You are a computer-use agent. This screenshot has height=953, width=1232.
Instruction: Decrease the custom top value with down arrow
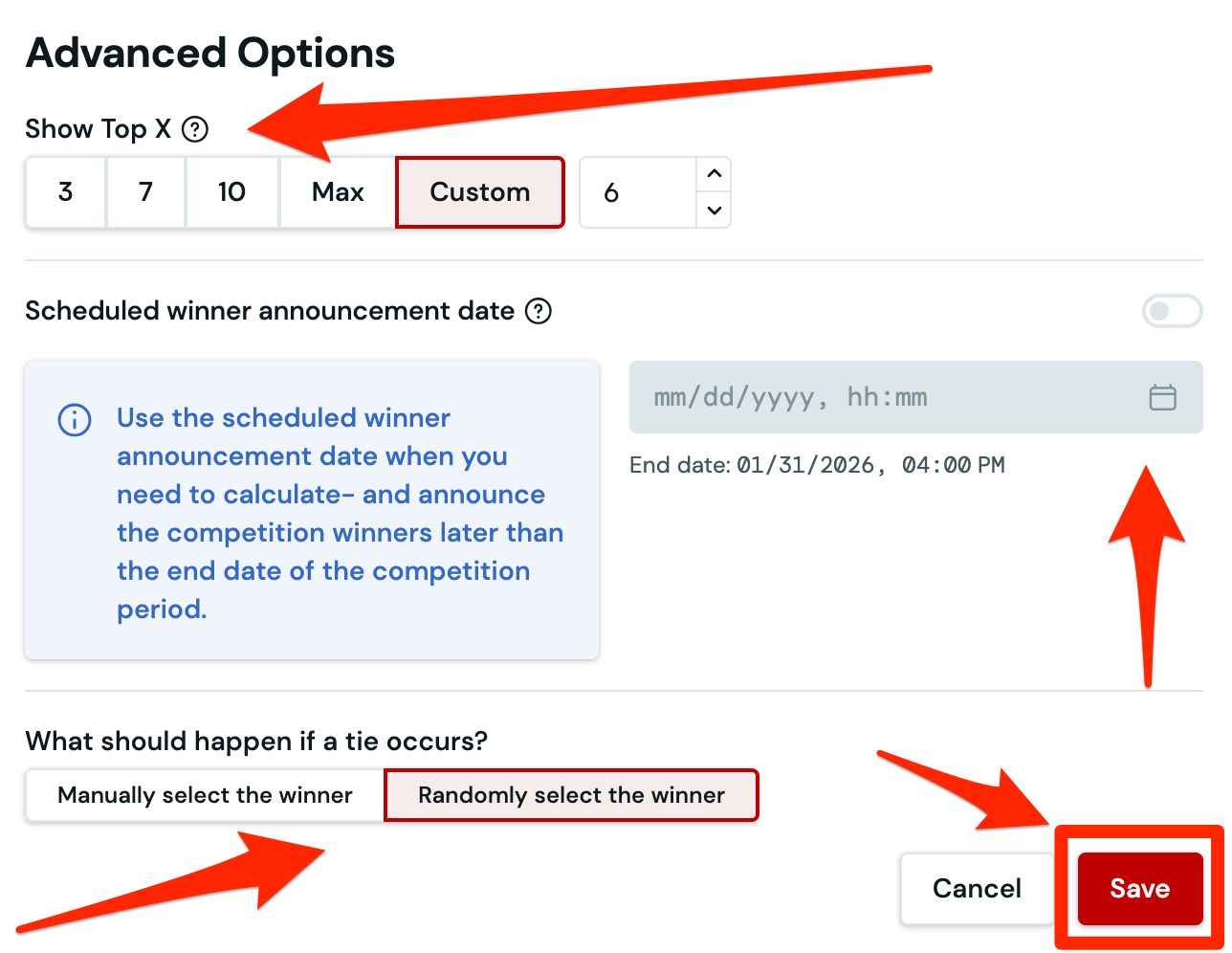[714, 210]
